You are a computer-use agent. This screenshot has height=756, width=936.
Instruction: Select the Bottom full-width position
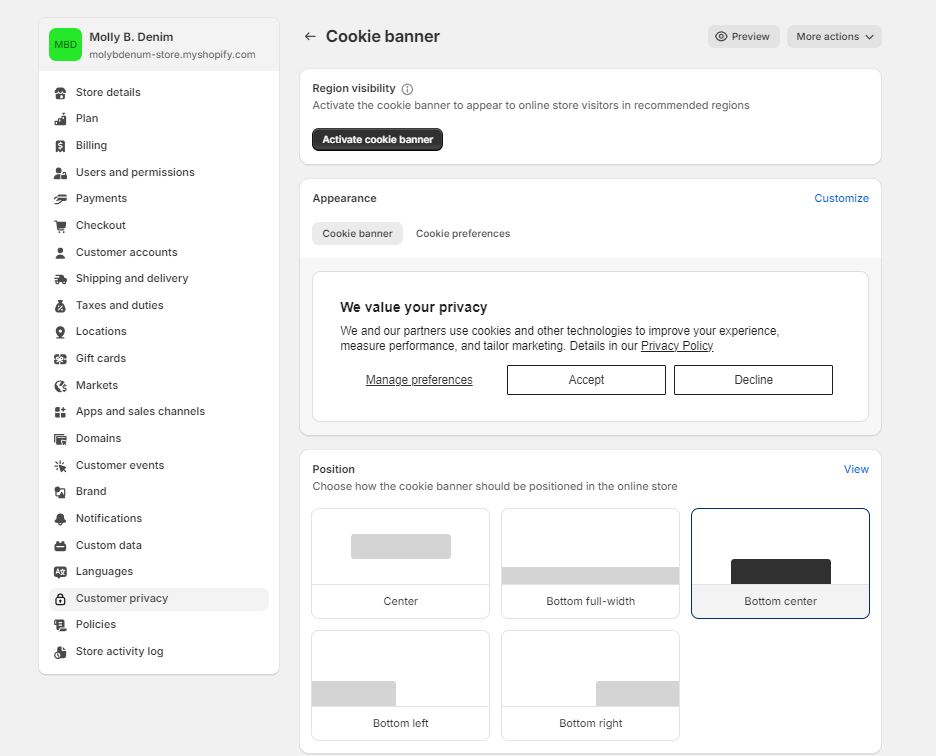click(x=590, y=563)
